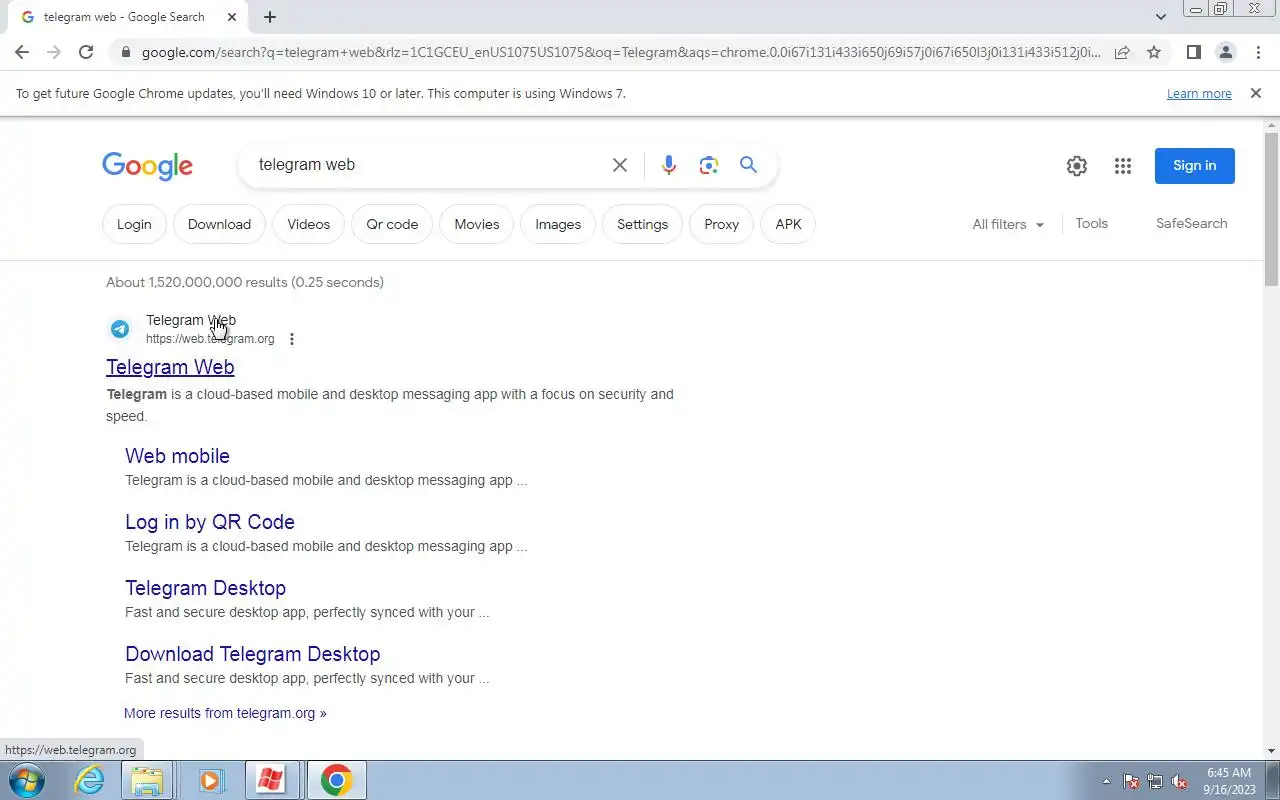Click scrollbar down arrow
1280x800 pixels.
click(x=1272, y=750)
